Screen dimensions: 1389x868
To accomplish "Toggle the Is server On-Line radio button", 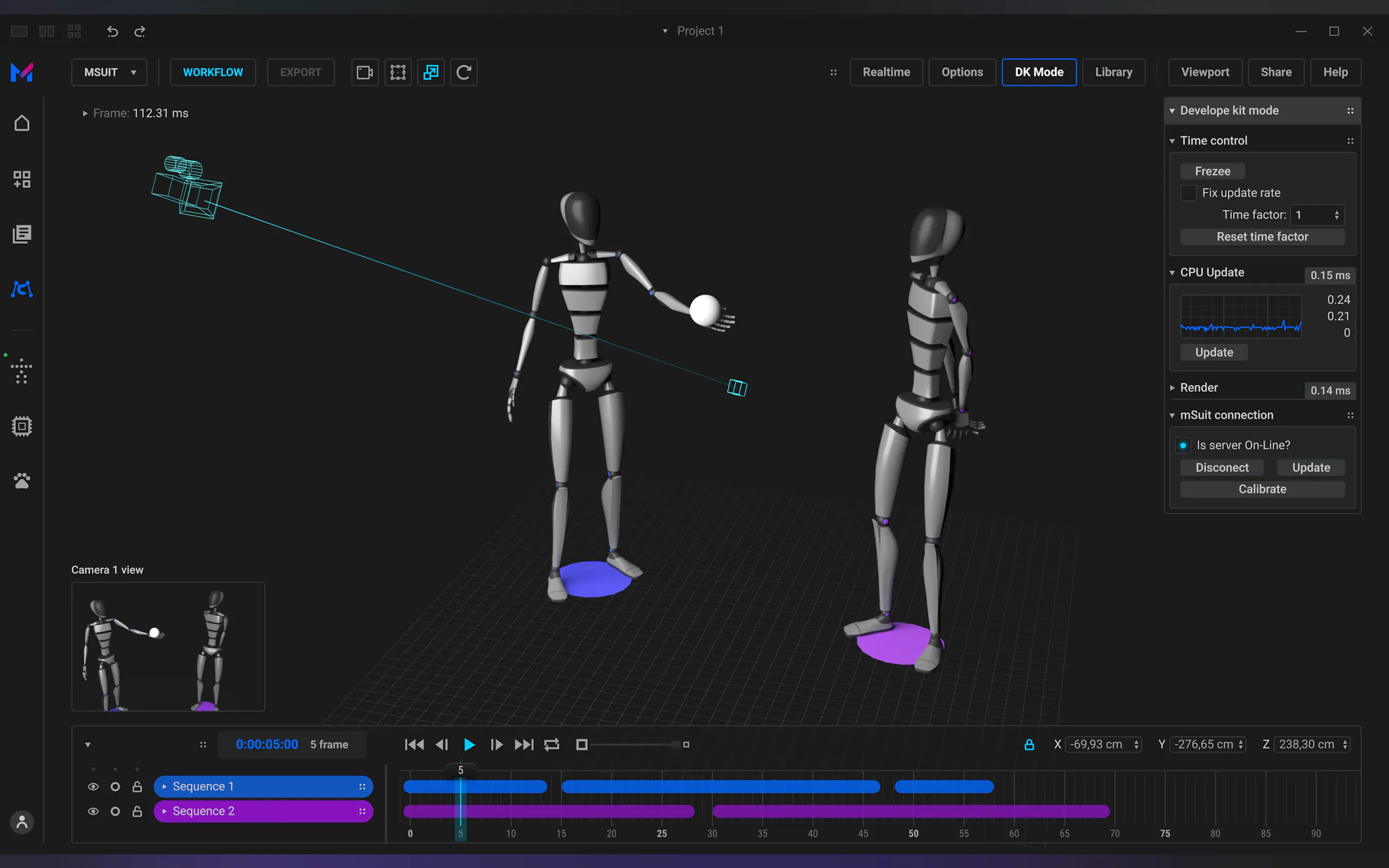I will point(1183,445).
